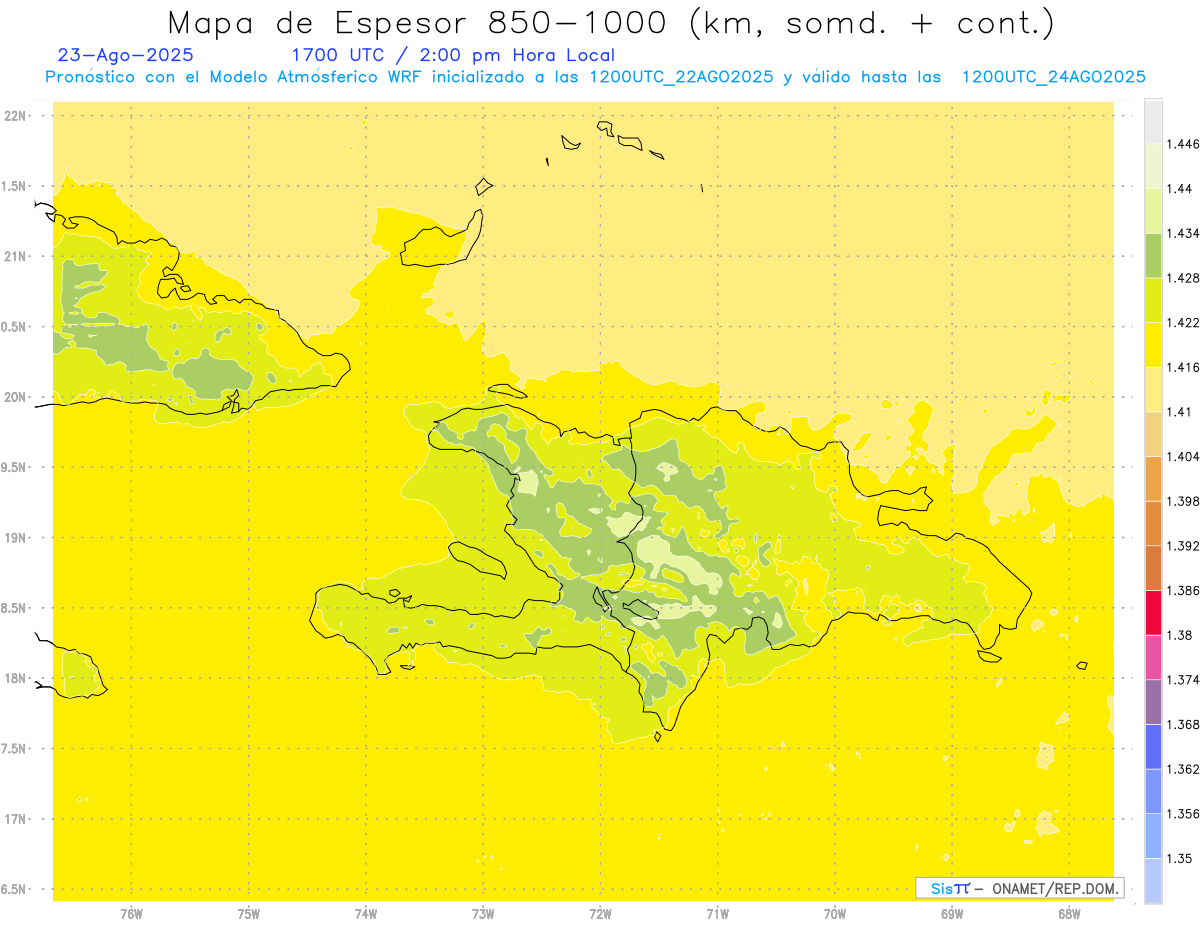1200x927 pixels.
Task: Click the 72W longitude label
Action: tap(600, 913)
